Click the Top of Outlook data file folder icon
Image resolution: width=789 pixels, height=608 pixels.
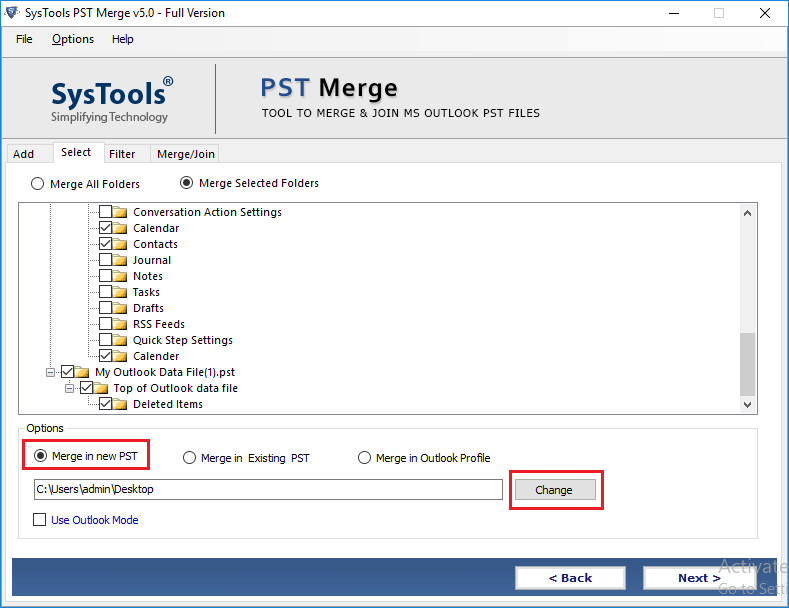[x=101, y=388]
